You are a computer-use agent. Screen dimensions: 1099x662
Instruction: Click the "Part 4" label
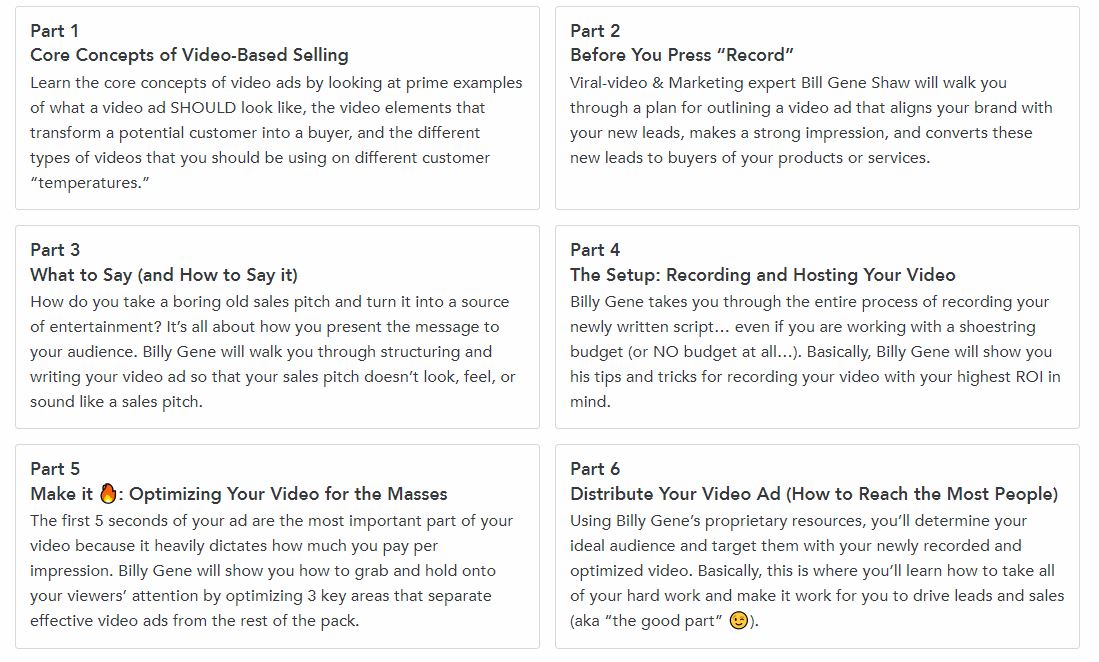595,249
